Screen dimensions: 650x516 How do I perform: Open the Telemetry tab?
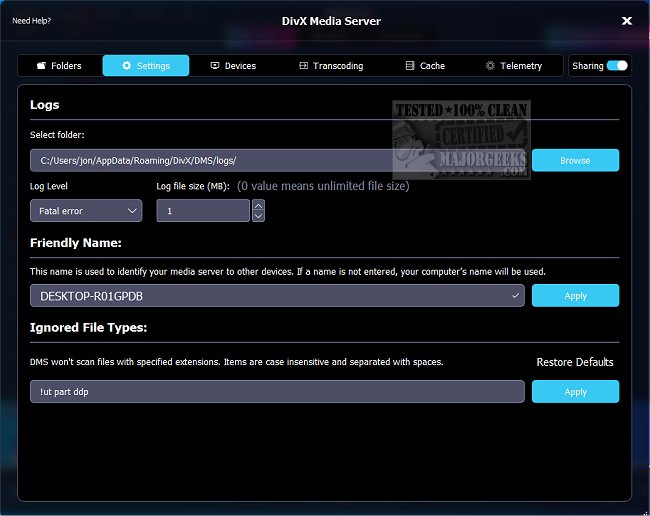[514, 65]
